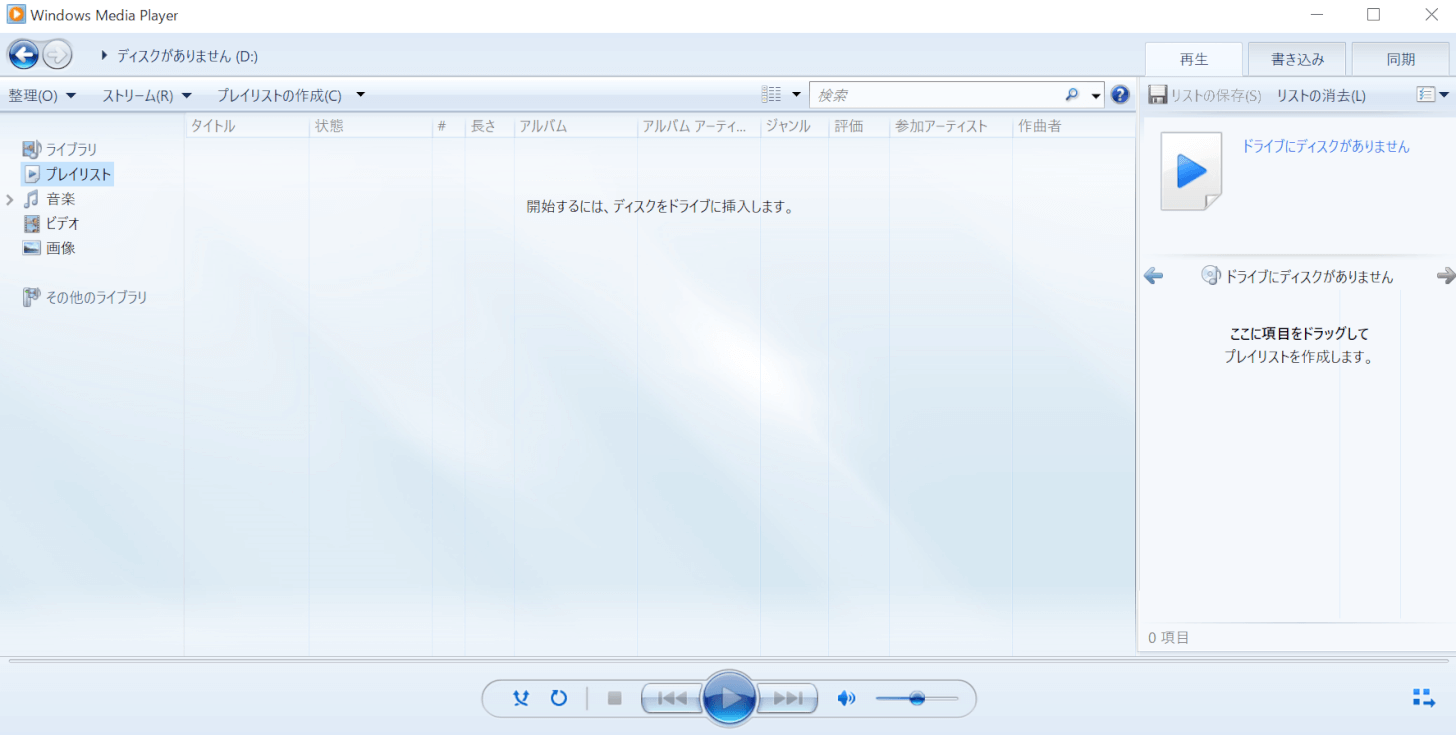1456x735 pixels.
Task: Switch to the 書き込み tab
Action: point(1297,59)
